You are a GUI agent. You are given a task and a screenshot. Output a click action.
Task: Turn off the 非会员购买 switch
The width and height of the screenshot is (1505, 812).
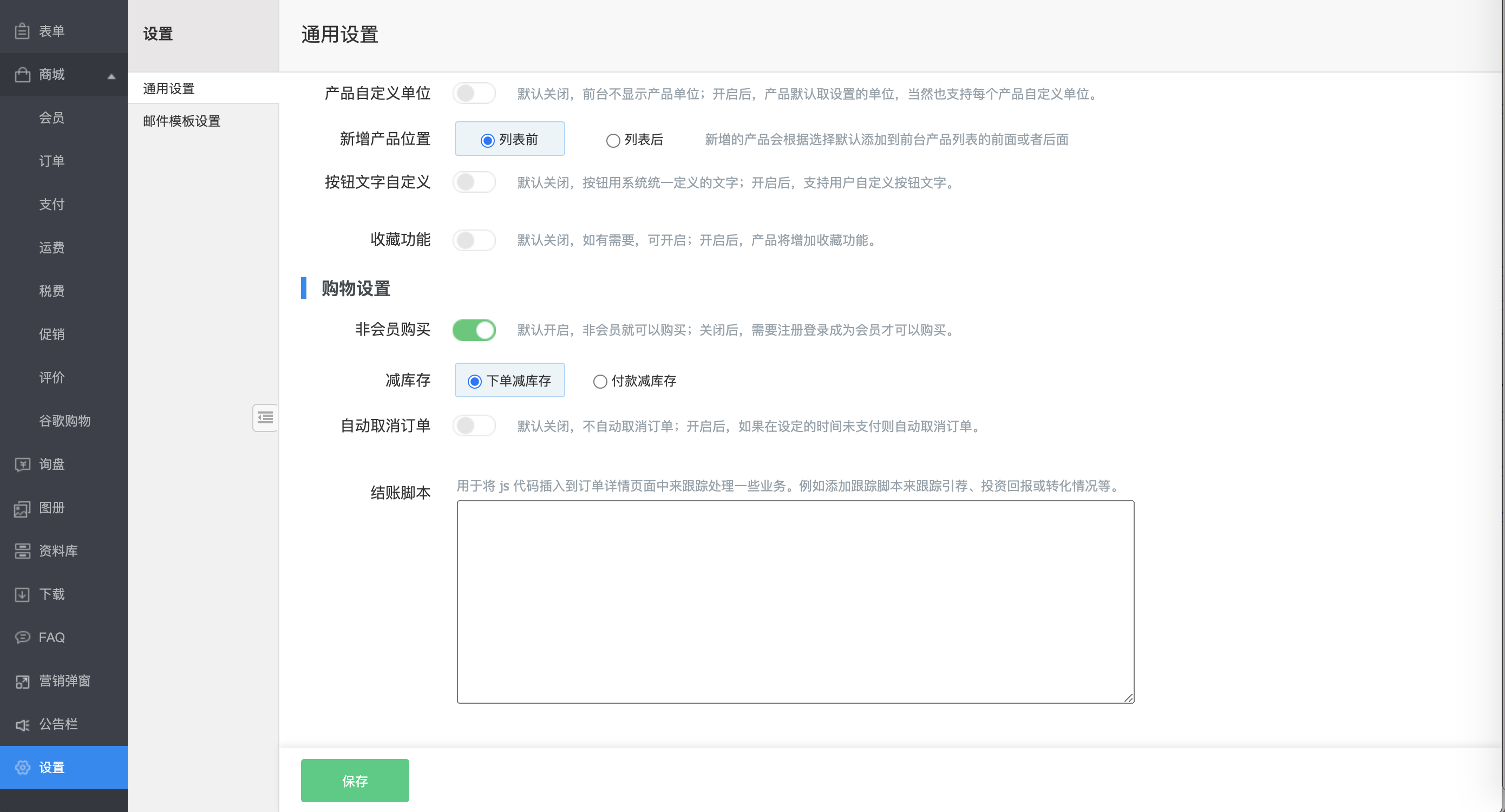point(474,330)
